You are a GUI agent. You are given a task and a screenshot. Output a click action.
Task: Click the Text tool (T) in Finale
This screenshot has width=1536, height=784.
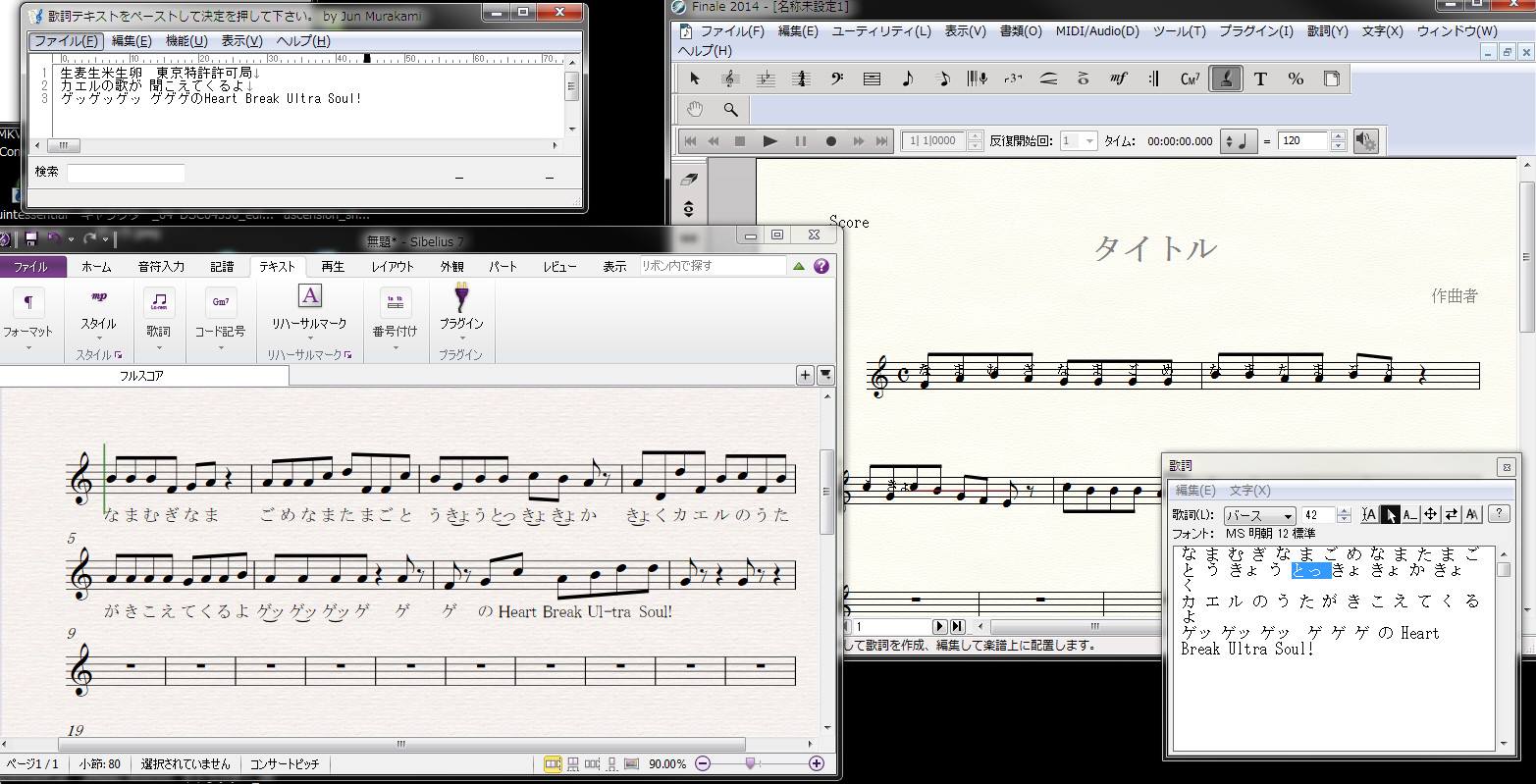(1260, 79)
